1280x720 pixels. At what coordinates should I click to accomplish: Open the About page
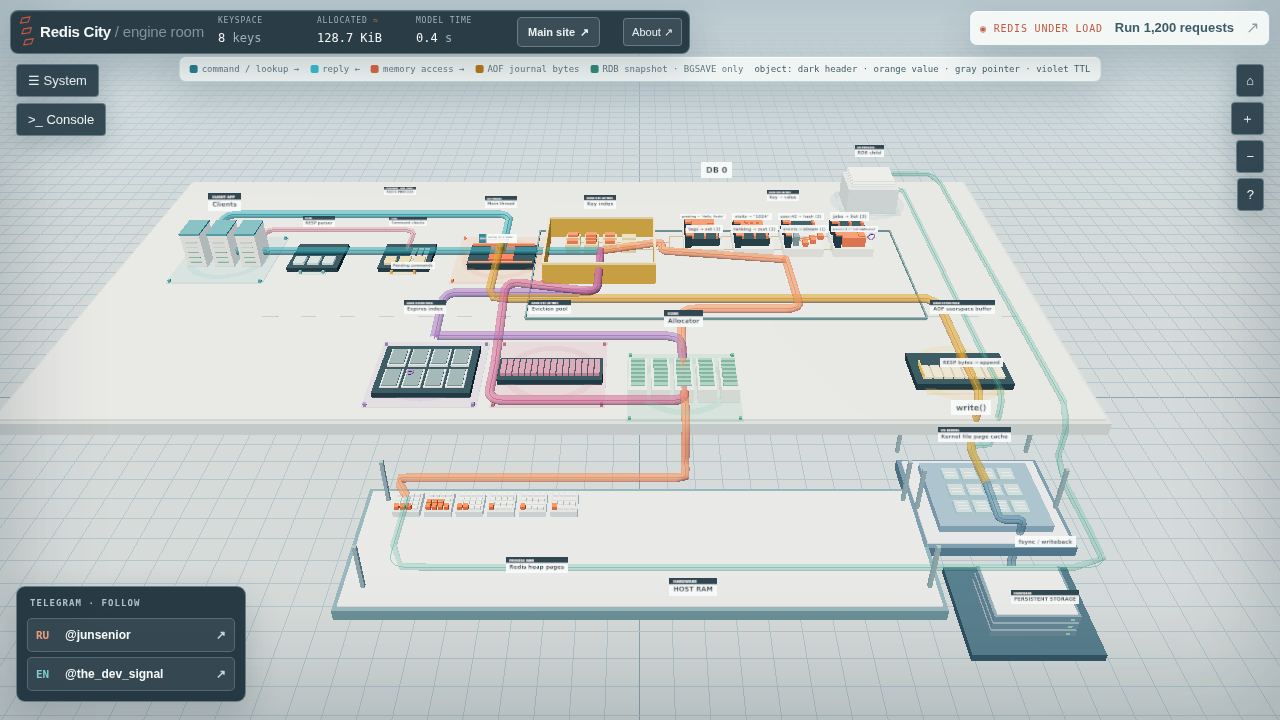pos(652,32)
